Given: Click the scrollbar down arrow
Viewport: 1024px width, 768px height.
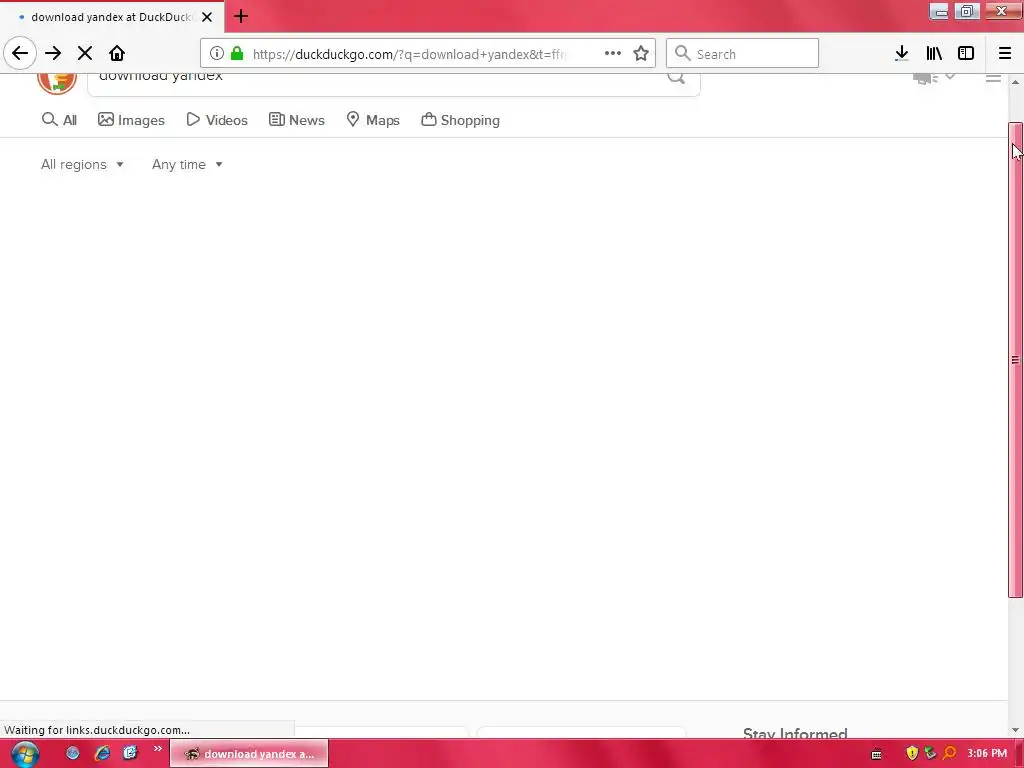Looking at the screenshot, I should coord(1016,730).
